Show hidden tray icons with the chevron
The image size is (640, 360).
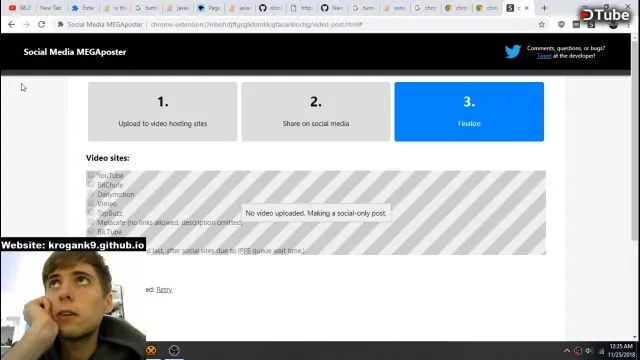pyautogui.click(x=567, y=351)
